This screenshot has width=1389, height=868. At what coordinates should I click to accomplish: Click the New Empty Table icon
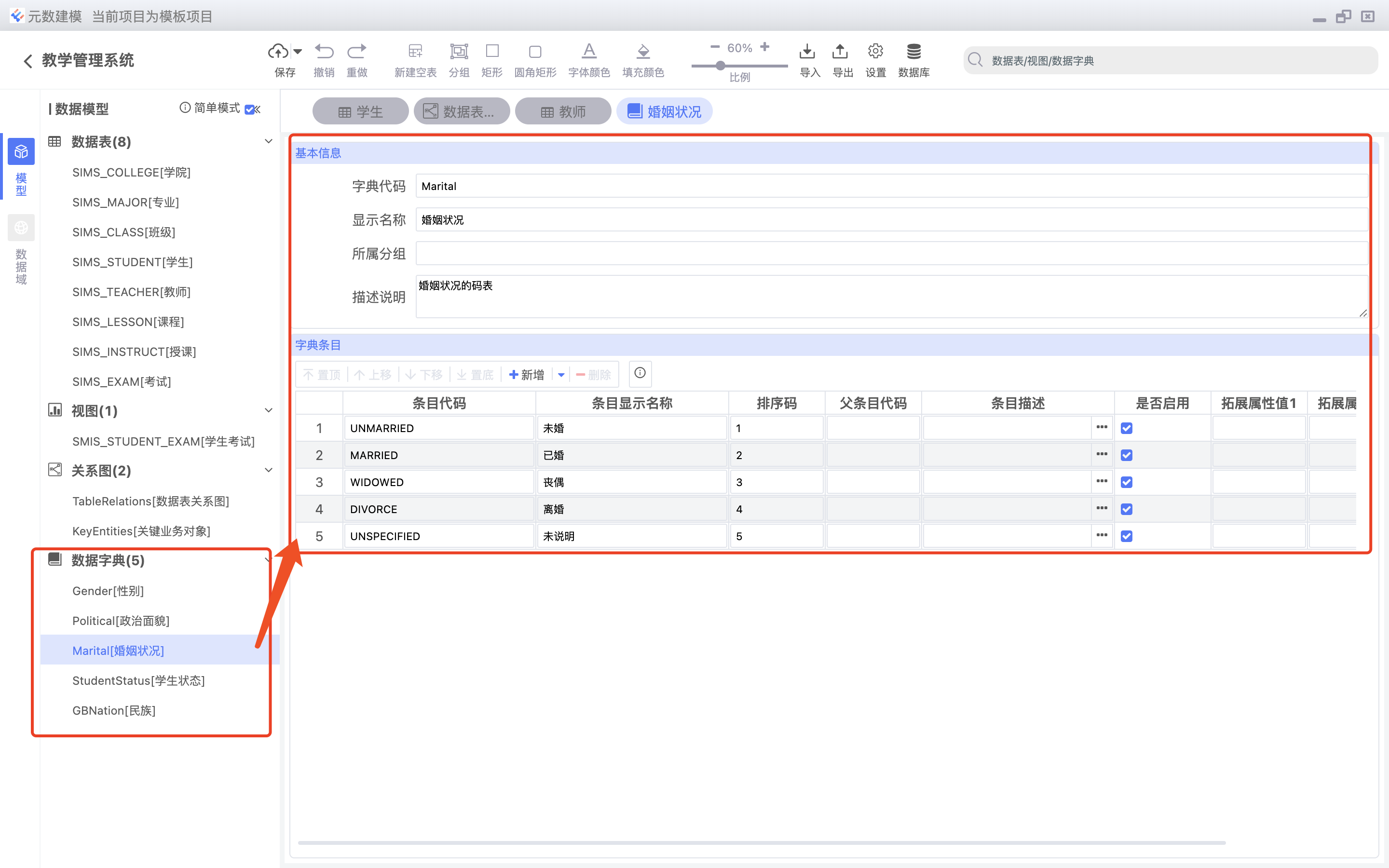pyautogui.click(x=415, y=52)
